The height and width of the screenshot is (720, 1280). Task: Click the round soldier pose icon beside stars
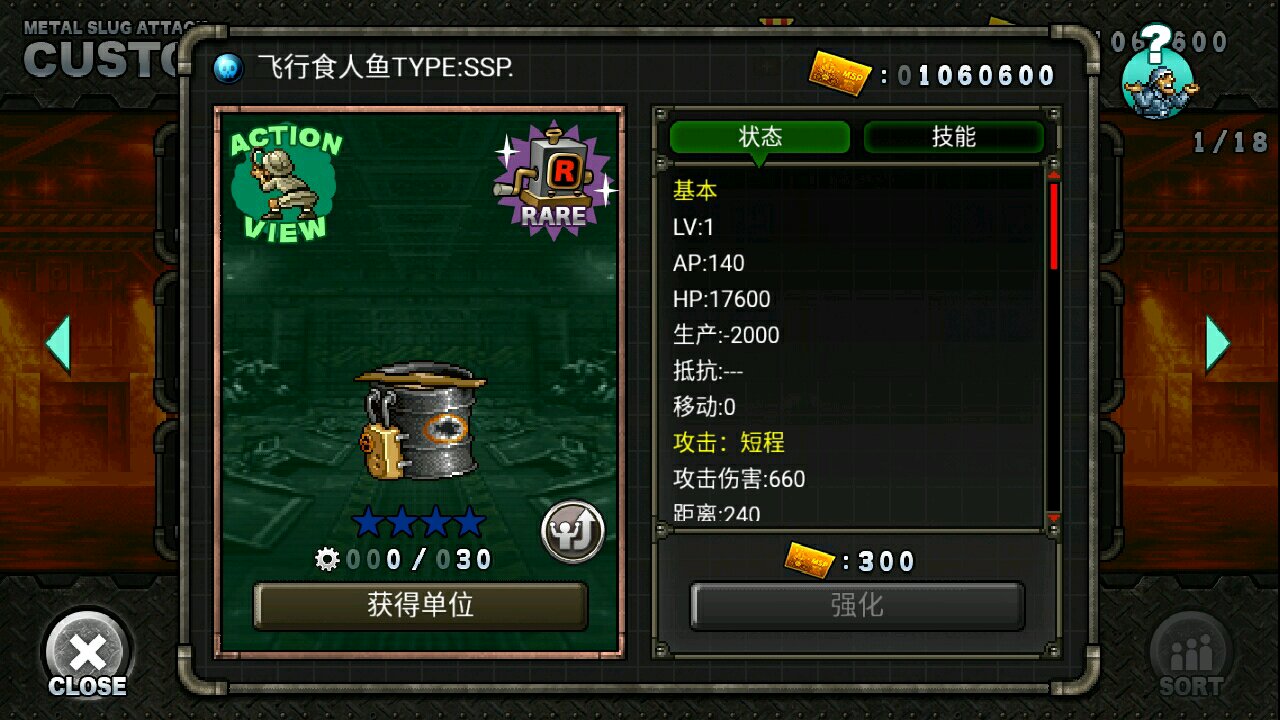coord(573,532)
